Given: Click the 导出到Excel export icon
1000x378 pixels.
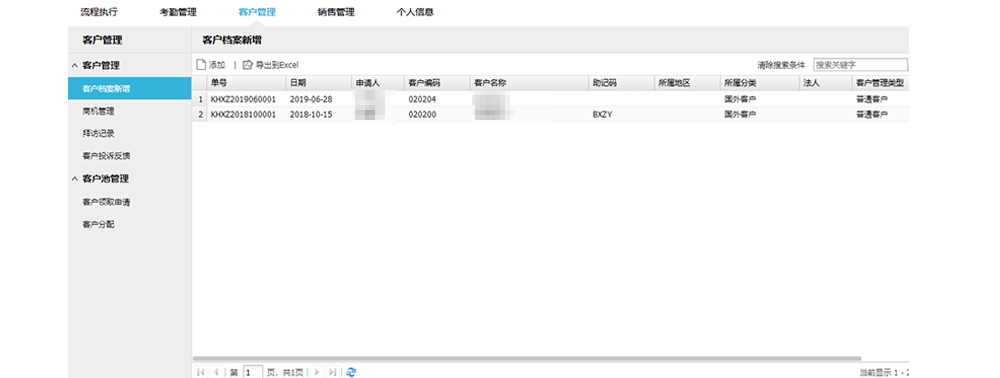Looking at the screenshot, I should tap(248, 65).
